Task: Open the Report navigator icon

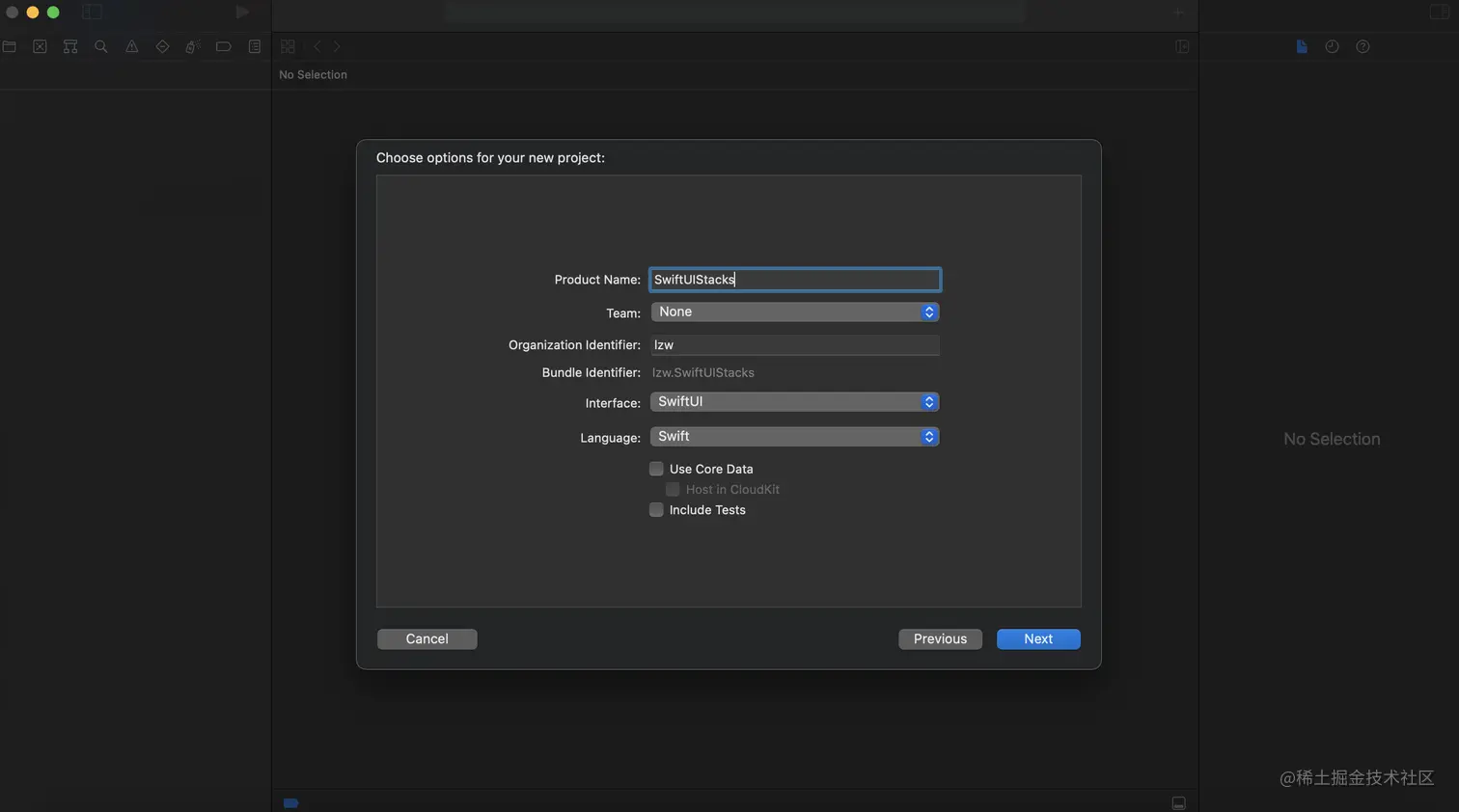Action: 255,46
